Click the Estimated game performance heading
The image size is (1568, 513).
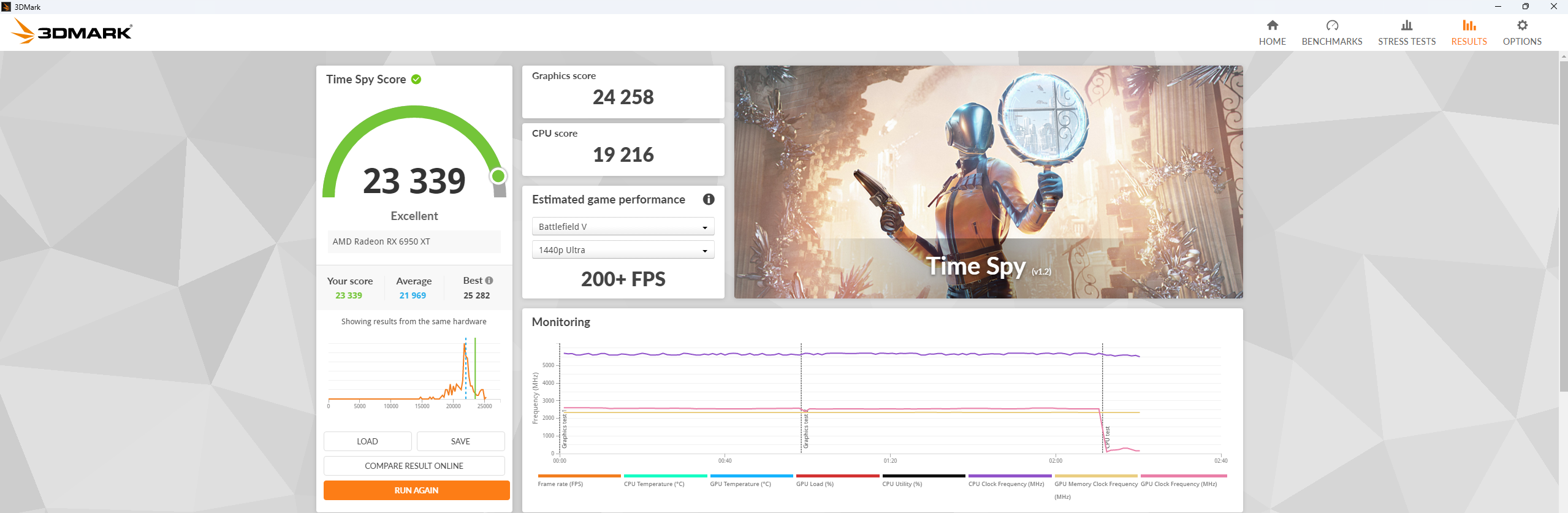click(x=608, y=199)
